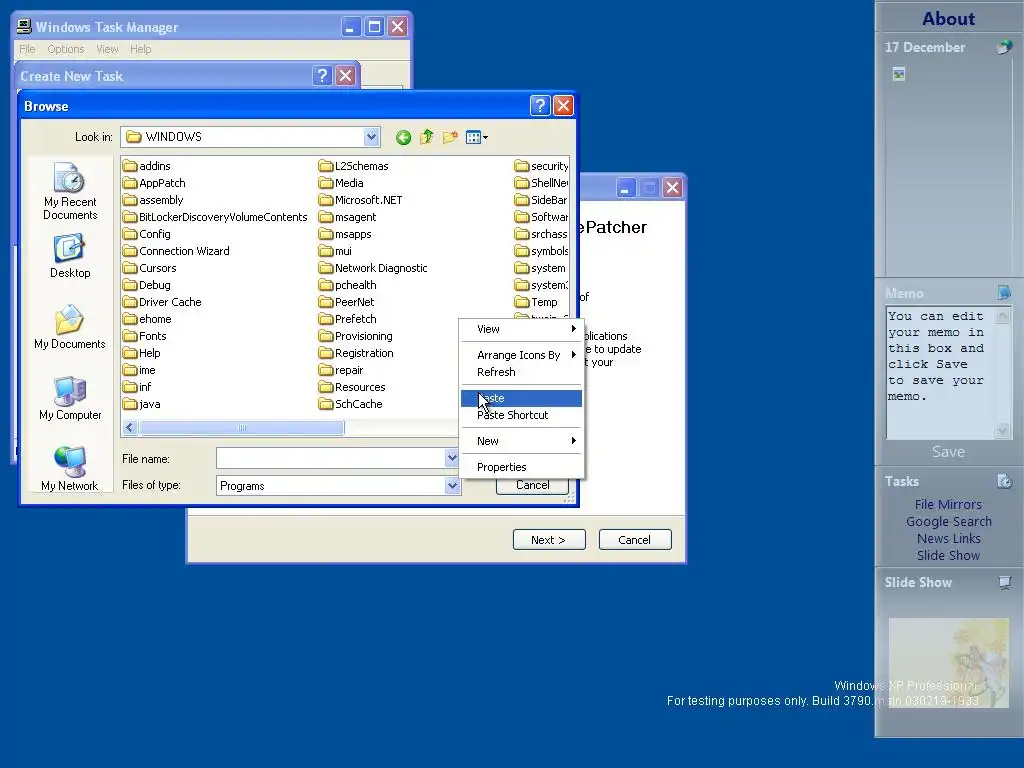
Task: Click the About header in sidebar
Action: click(x=948, y=18)
